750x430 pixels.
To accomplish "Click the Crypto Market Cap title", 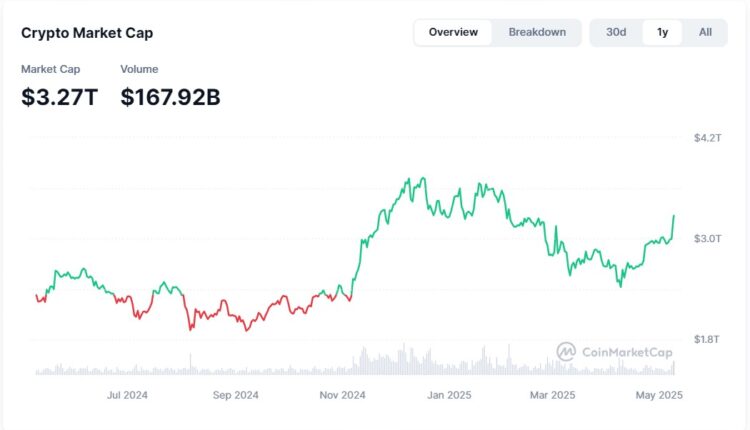I will 87,33.
